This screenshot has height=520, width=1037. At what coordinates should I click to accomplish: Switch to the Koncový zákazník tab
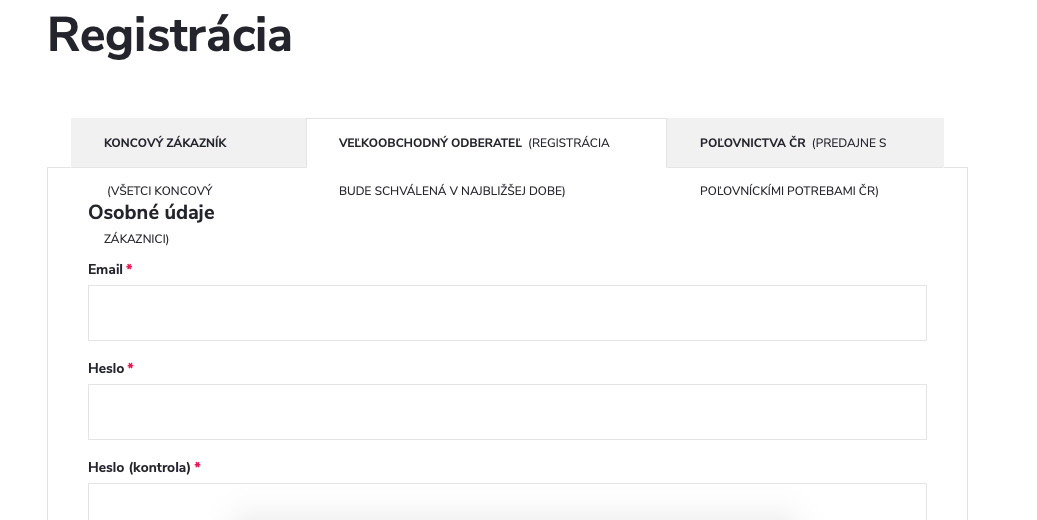tap(165, 143)
